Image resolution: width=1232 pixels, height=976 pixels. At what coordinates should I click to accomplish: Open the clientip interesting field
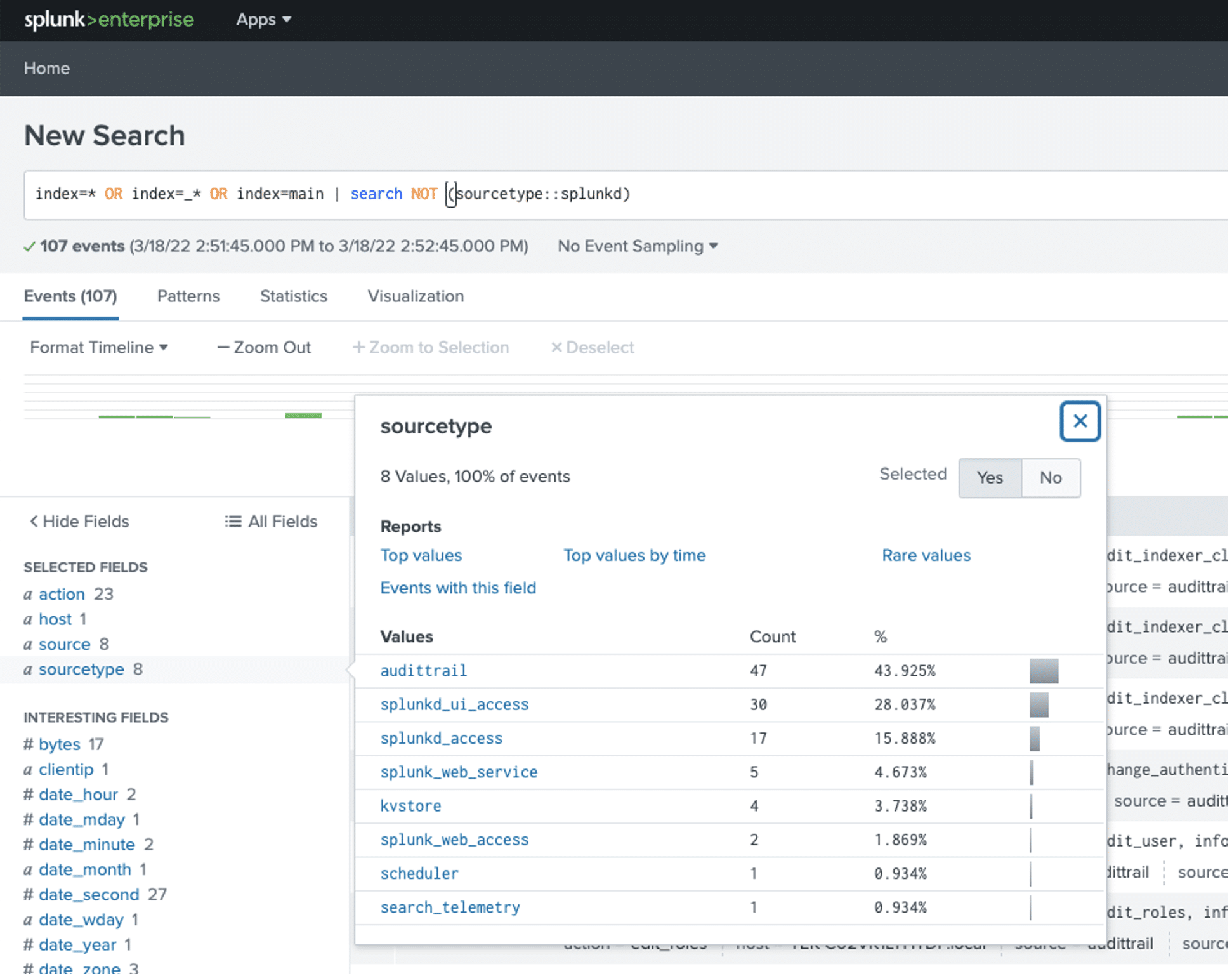pos(66,770)
